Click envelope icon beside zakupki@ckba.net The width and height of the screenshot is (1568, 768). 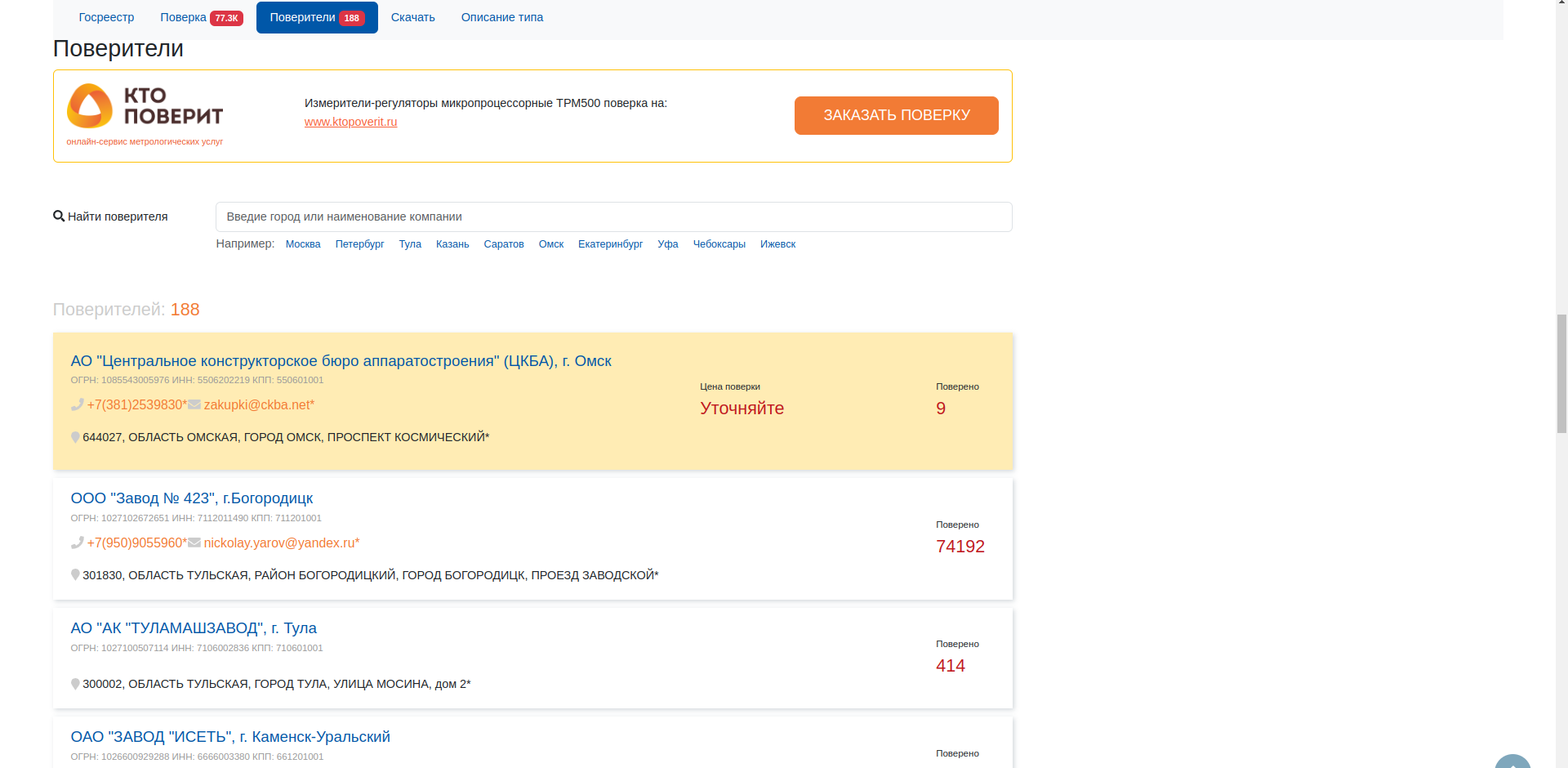coord(194,405)
